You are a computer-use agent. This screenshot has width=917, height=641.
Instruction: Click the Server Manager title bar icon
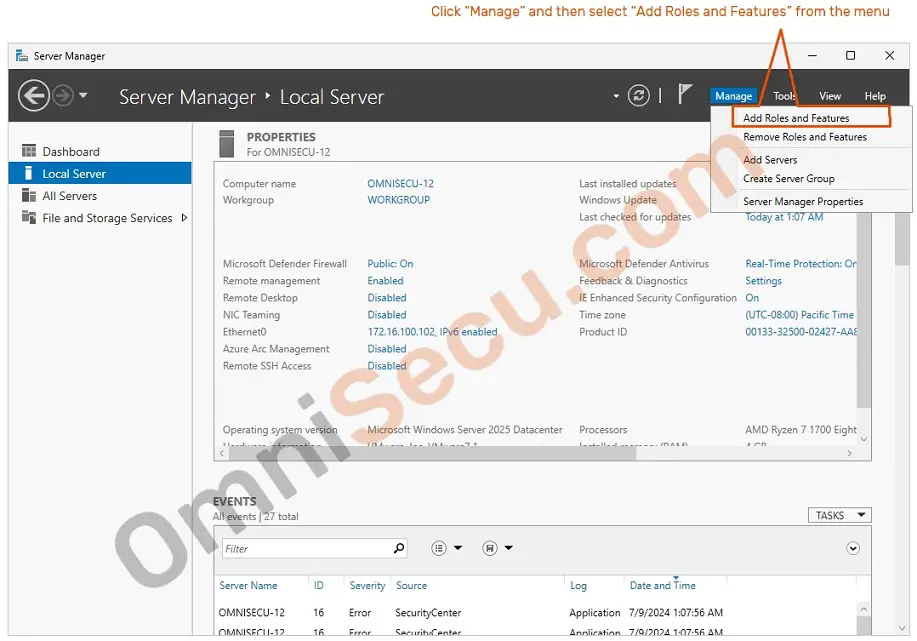22,56
